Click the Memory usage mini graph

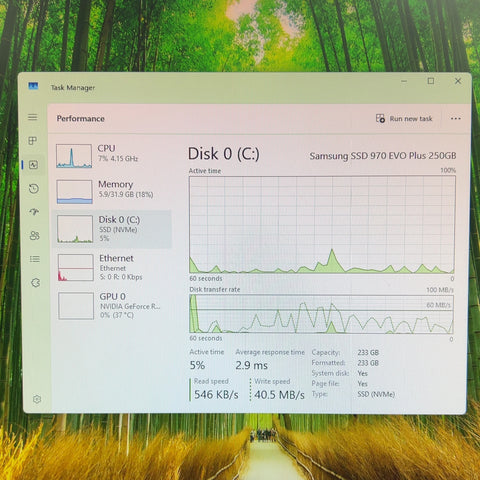[74, 192]
